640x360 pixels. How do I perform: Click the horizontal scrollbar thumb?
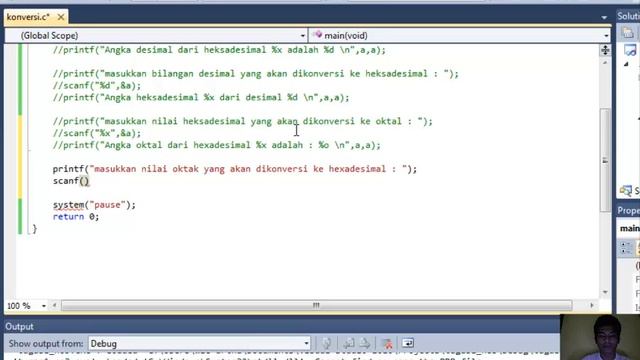(x=316, y=305)
